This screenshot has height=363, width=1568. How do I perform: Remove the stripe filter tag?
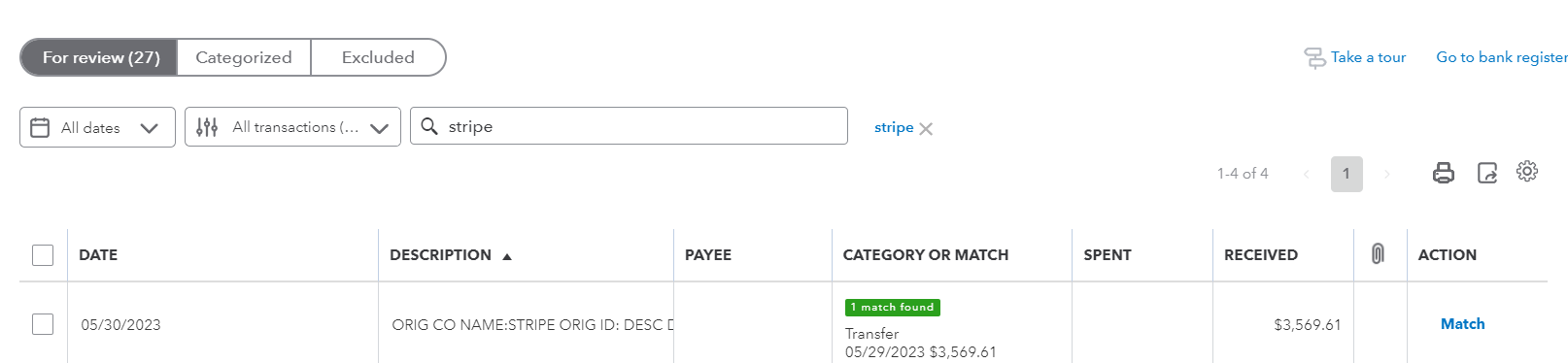(926, 128)
